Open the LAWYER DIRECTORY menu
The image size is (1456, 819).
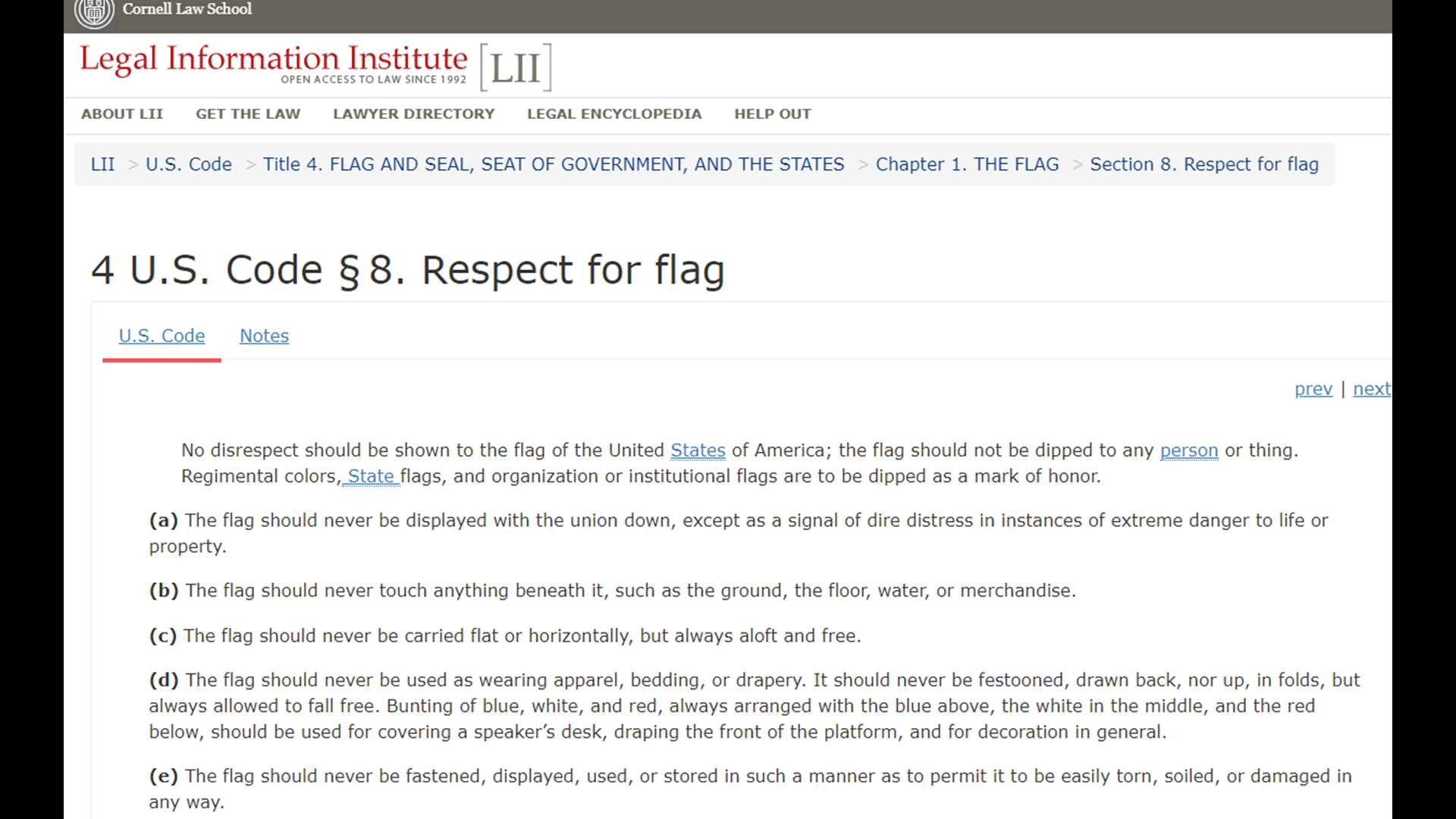click(413, 114)
